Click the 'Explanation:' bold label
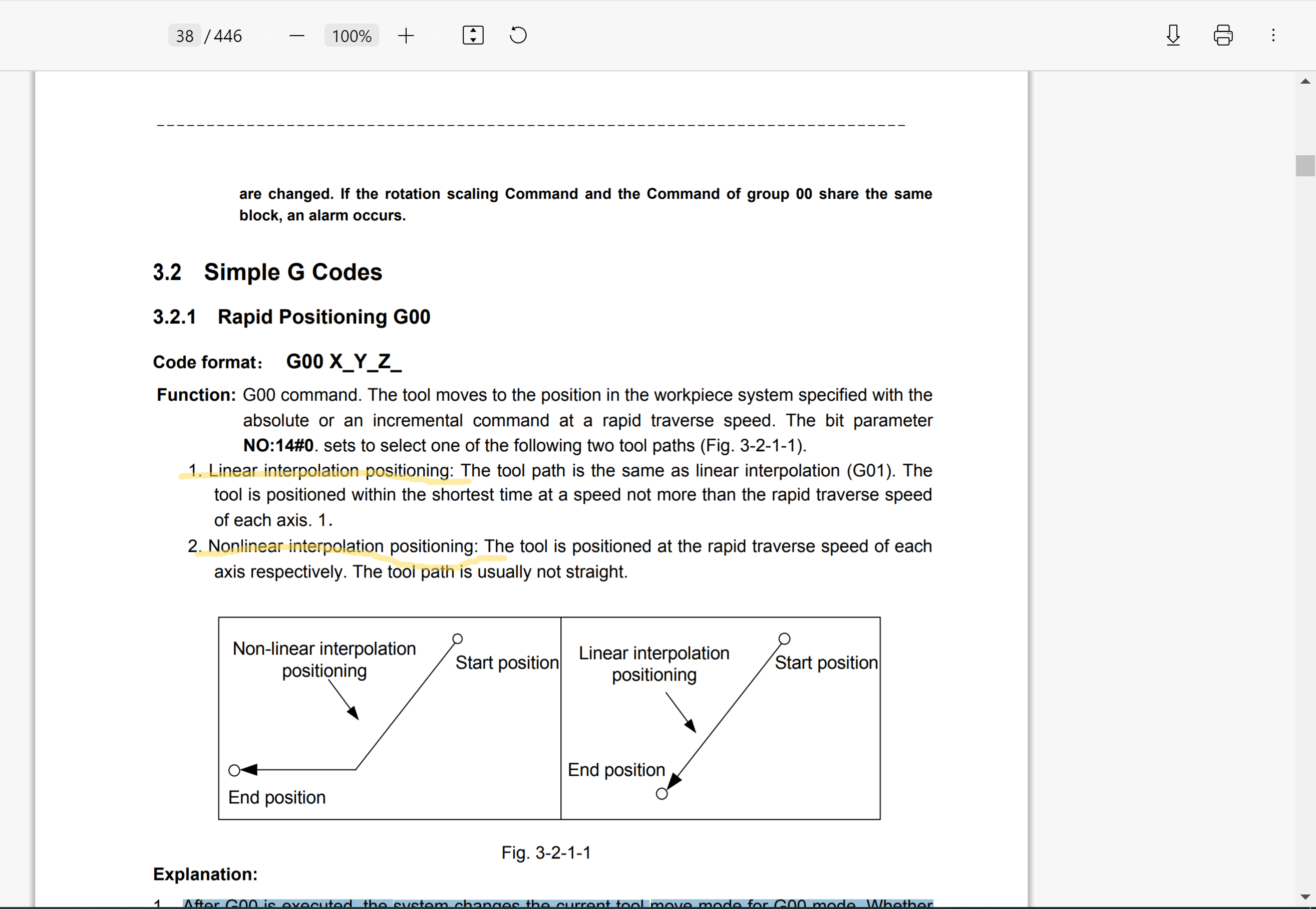The image size is (1316, 909). tap(205, 874)
